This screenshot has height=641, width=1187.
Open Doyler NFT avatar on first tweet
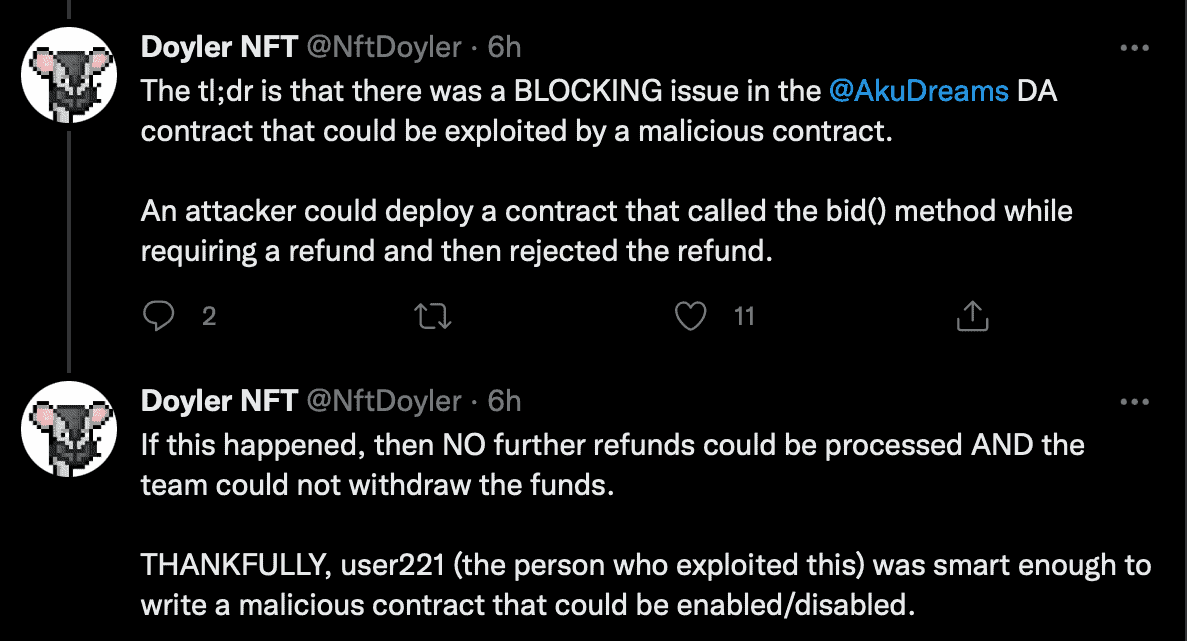(69, 75)
